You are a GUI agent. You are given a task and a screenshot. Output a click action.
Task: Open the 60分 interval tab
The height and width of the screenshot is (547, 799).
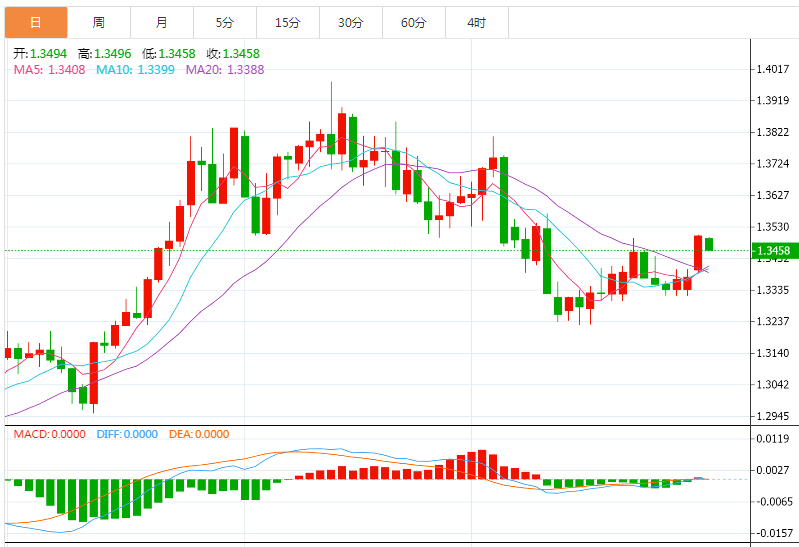click(414, 22)
